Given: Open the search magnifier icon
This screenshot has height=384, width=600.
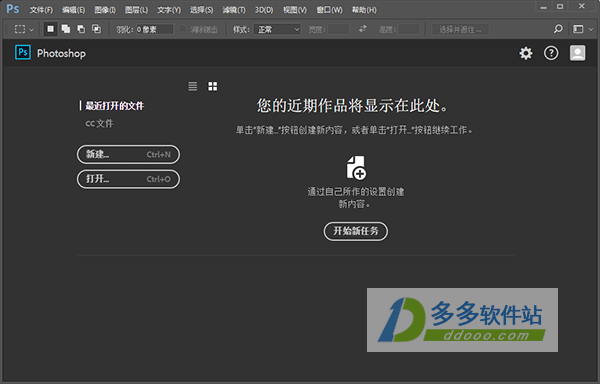Looking at the screenshot, I should tap(558, 29).
